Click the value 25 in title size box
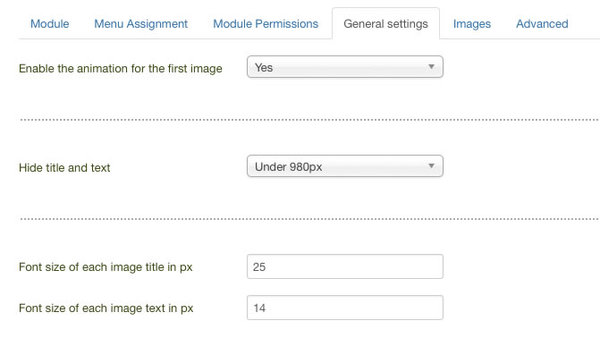The height and width of the screenshot is (363, 600). point(259,267)
